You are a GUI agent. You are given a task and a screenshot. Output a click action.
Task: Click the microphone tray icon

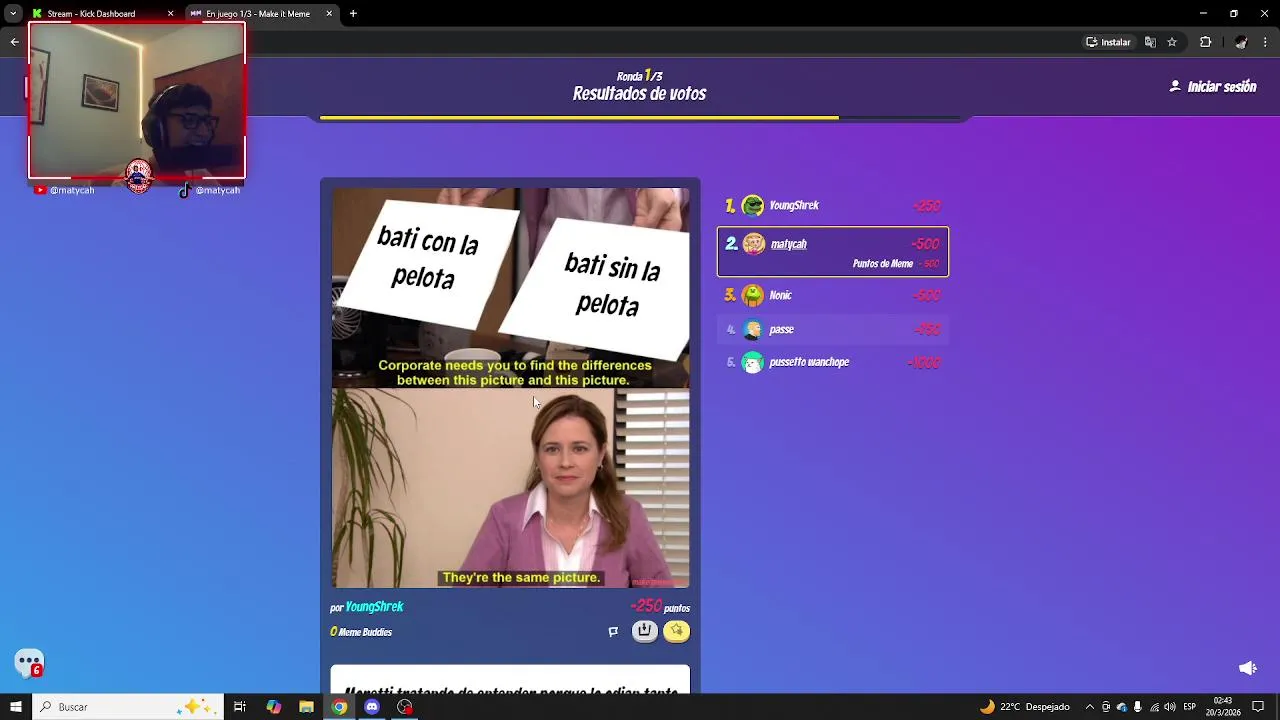coord(1138,707)
